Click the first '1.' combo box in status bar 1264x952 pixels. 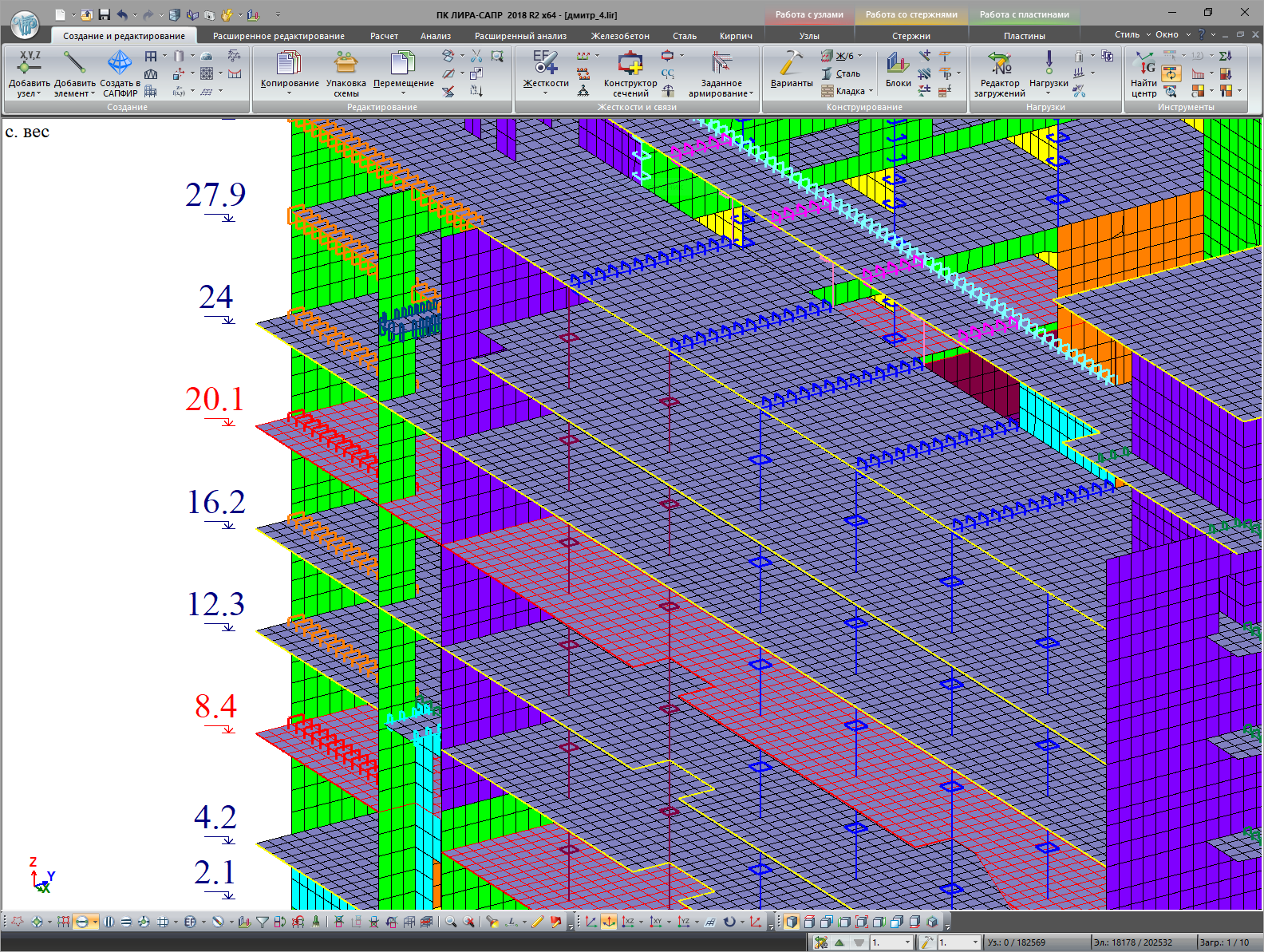point(890,942)
